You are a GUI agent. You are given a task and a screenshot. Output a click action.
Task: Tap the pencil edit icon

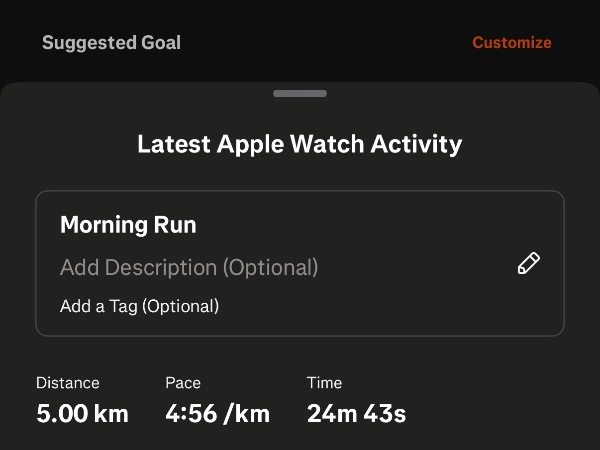click(x=528, y=263)
